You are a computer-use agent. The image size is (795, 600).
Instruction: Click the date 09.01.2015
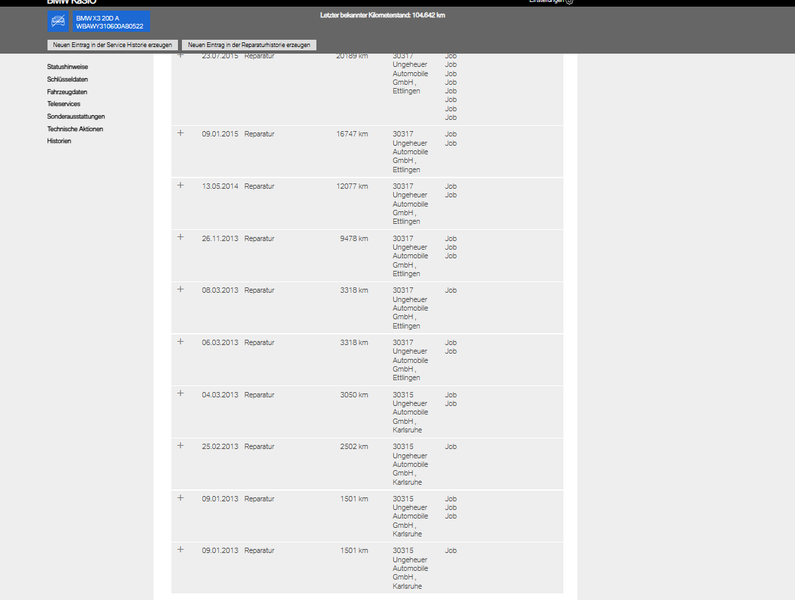point(220,134)
